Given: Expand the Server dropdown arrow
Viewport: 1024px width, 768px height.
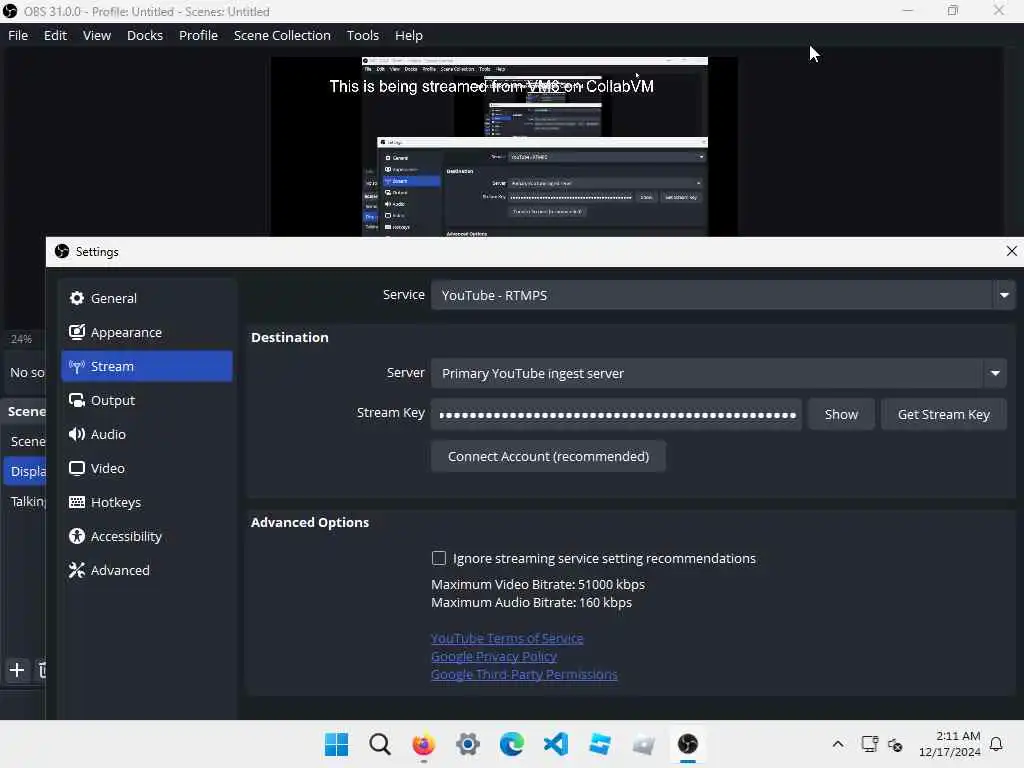Looking at the screenshot, I should [x=995, y=374].
